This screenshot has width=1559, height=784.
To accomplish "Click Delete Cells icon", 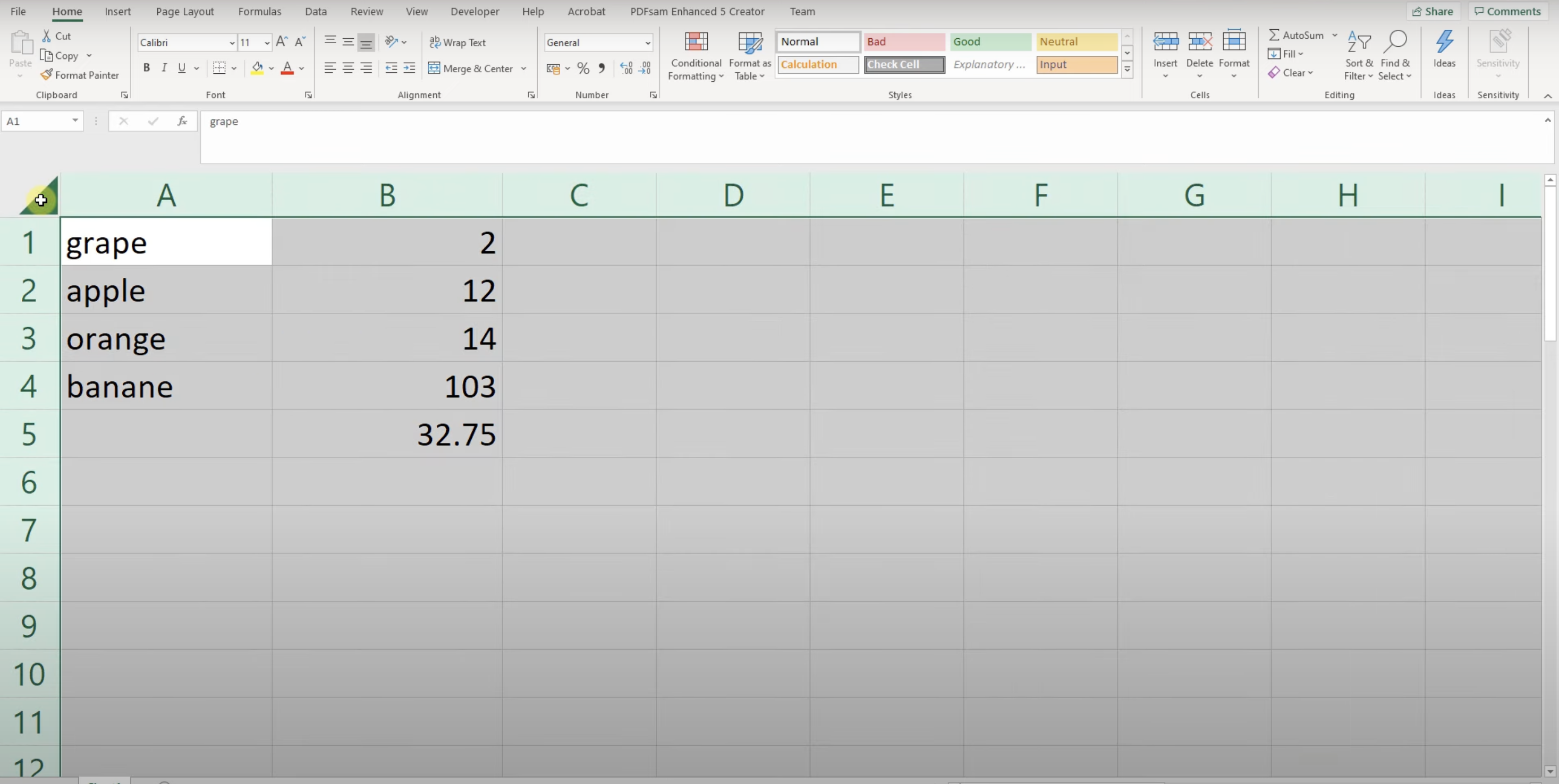I will coord(1199,42).
